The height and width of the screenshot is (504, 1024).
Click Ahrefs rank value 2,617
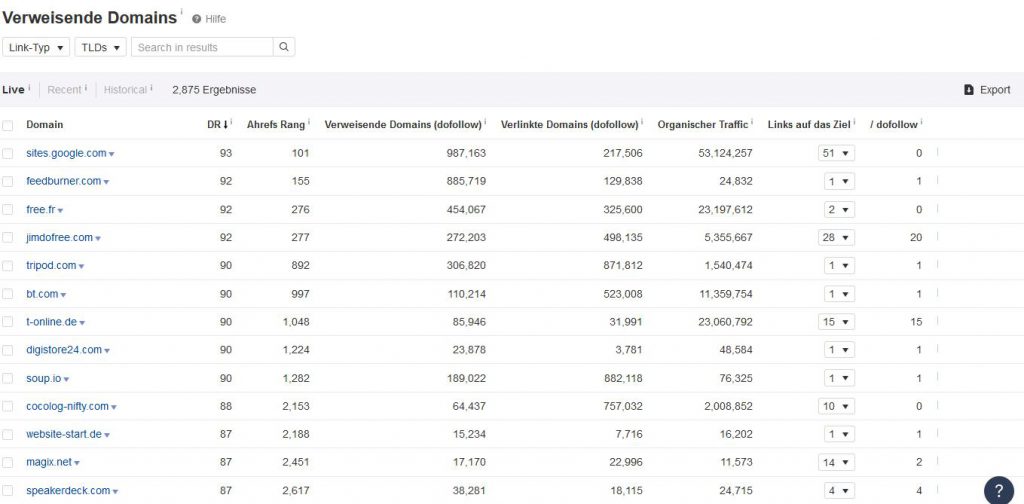pos(296,490)
